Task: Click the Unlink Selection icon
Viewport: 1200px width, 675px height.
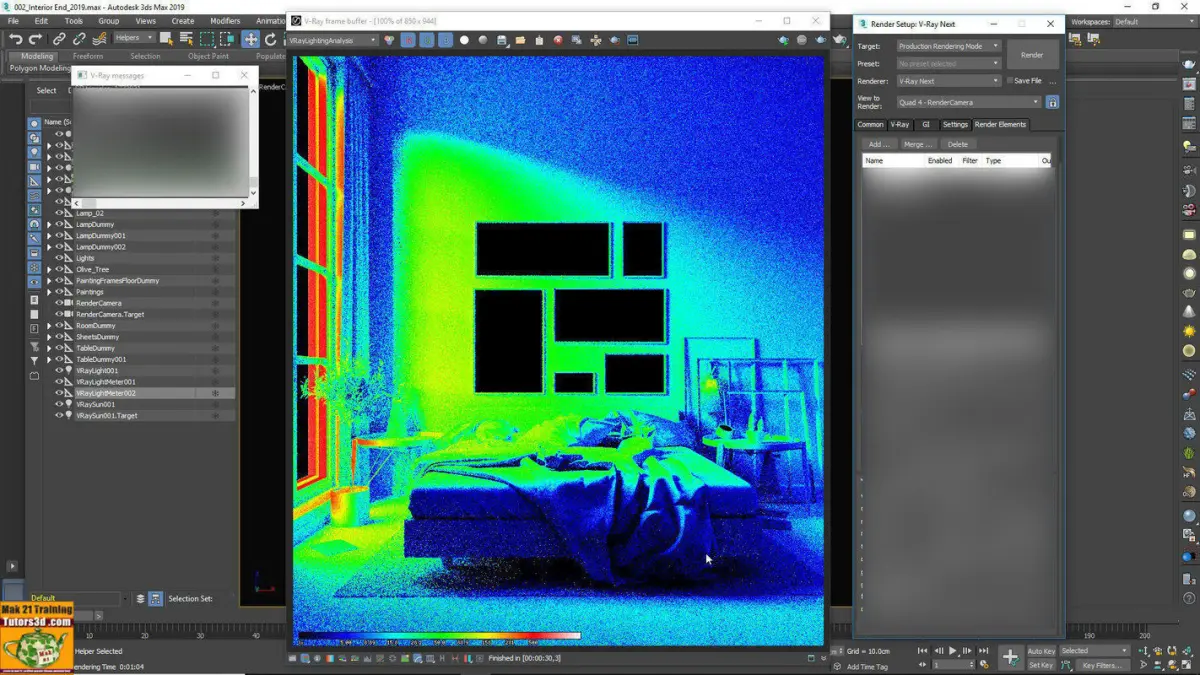Action: pos(79,39)
